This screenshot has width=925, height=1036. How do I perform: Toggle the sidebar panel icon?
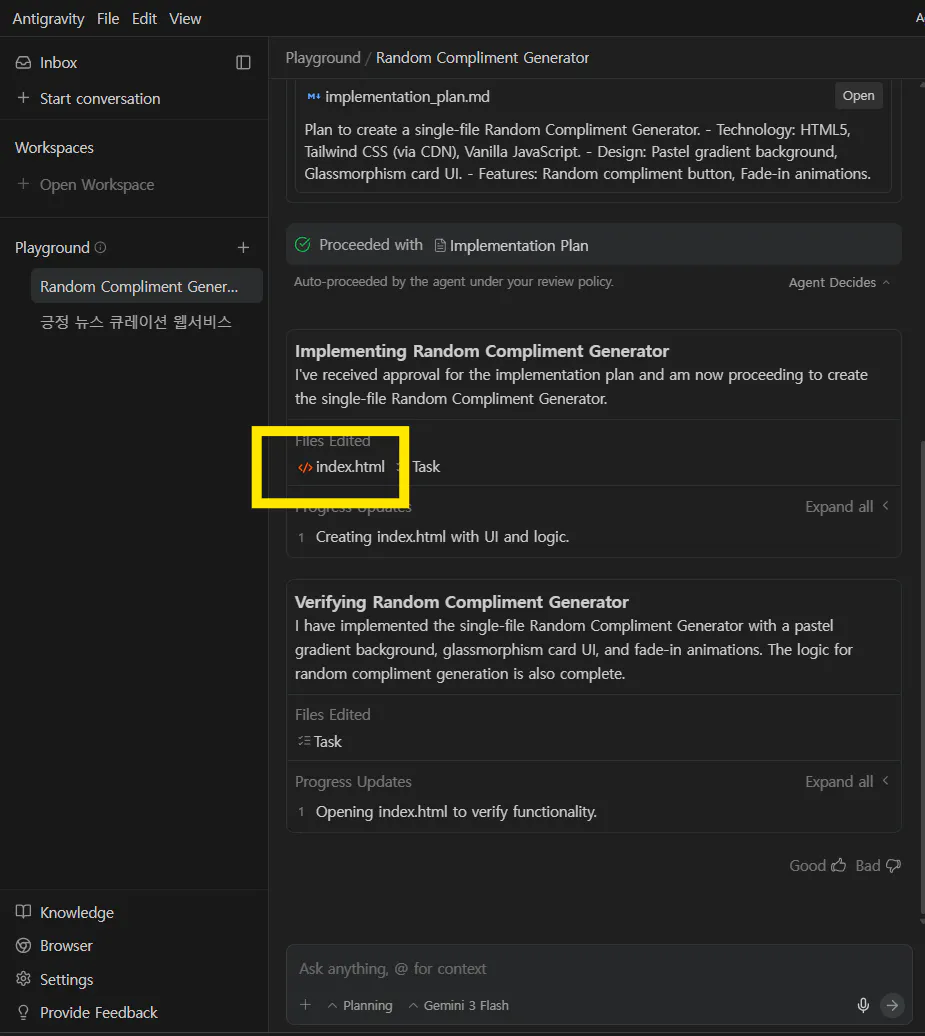click(243, 62)
